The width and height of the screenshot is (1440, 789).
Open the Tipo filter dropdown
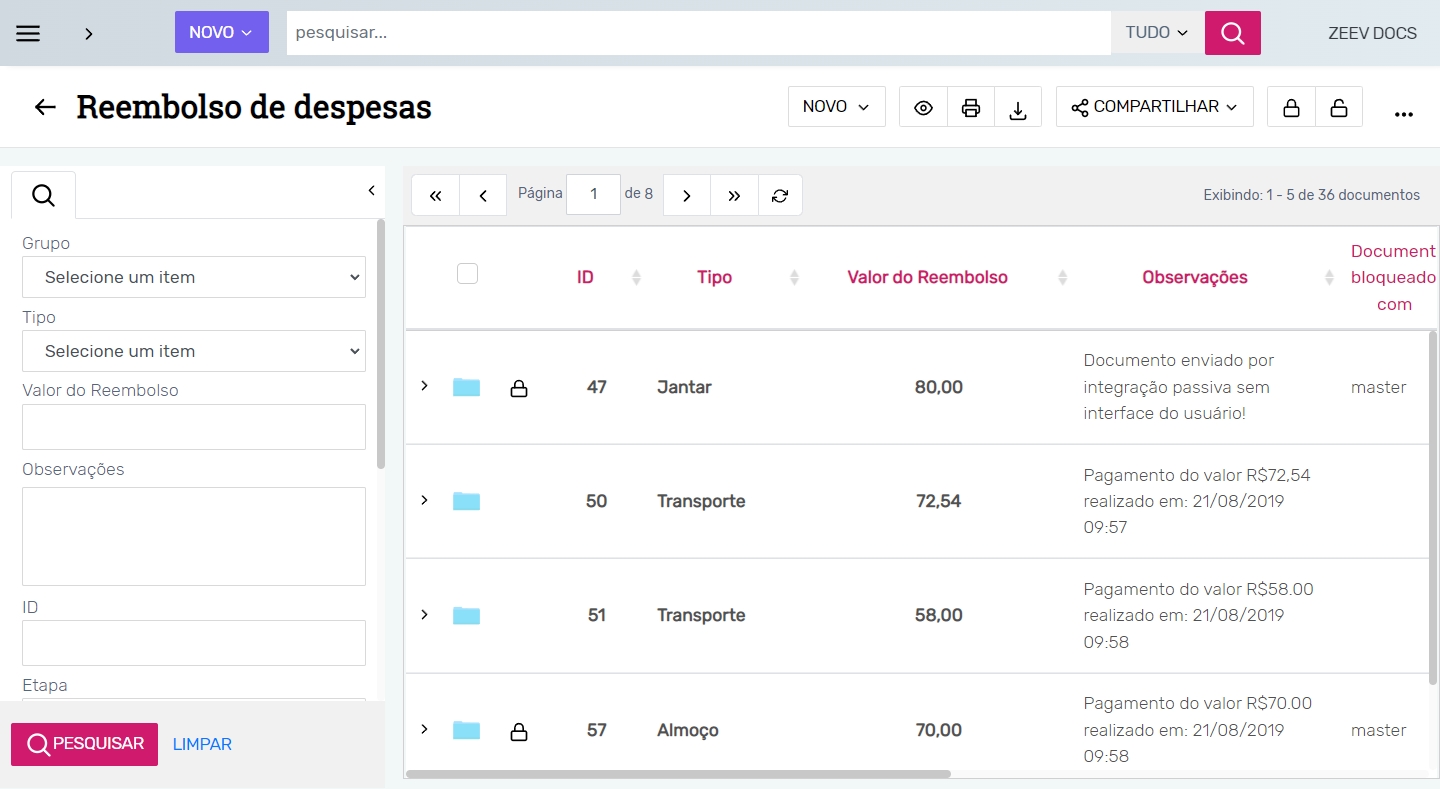(x=194, y=351)
